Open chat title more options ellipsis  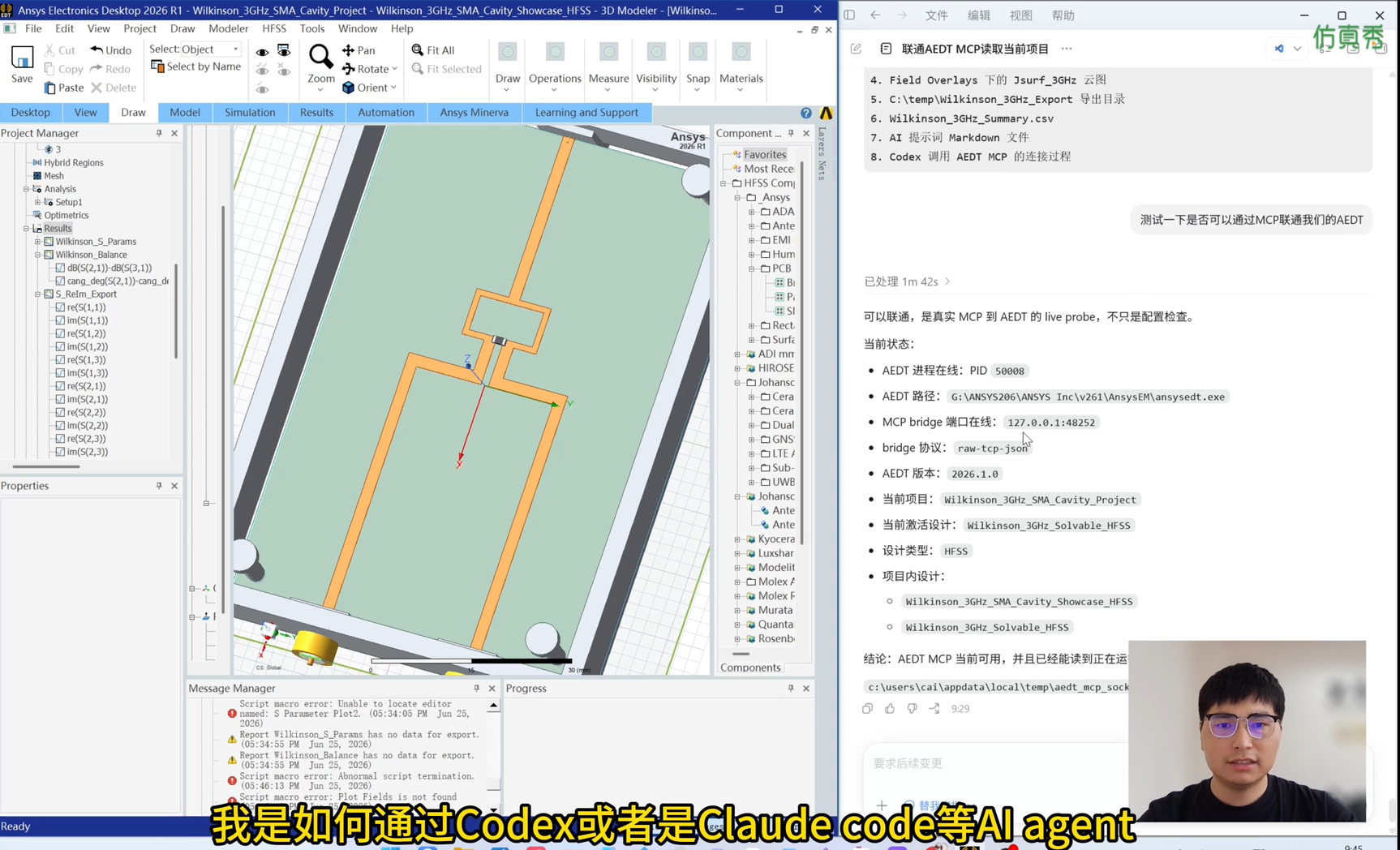(1067, 49)
